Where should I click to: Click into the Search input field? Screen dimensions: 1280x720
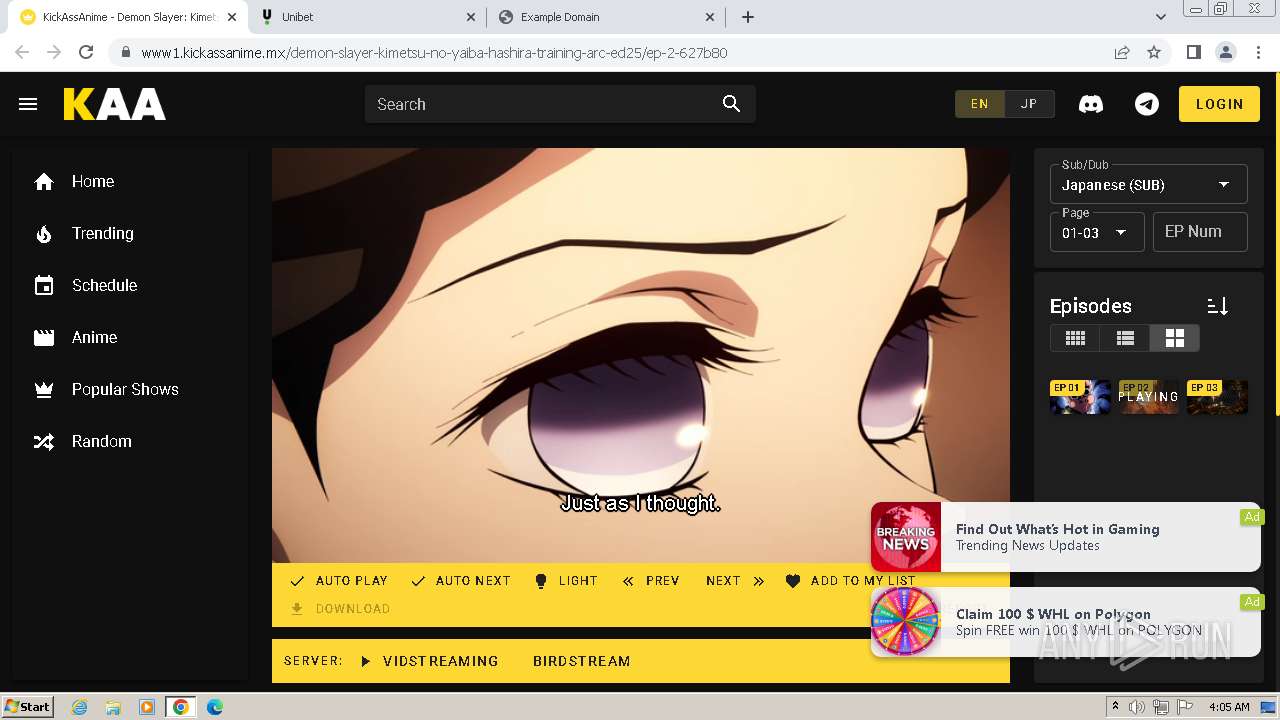pos(545,104)
